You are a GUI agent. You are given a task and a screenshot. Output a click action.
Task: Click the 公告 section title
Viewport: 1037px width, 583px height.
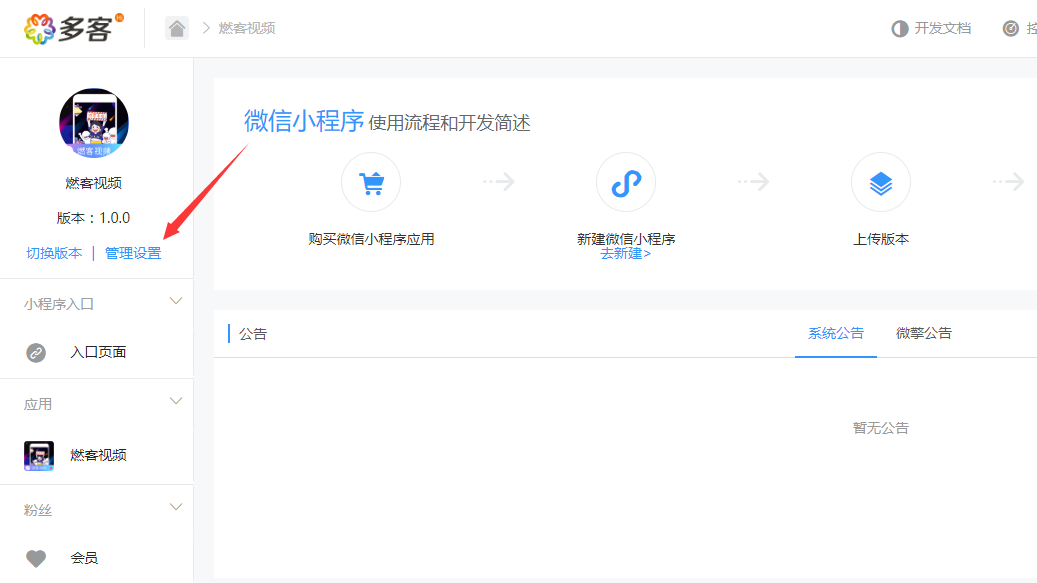click(x=253, y=334)
